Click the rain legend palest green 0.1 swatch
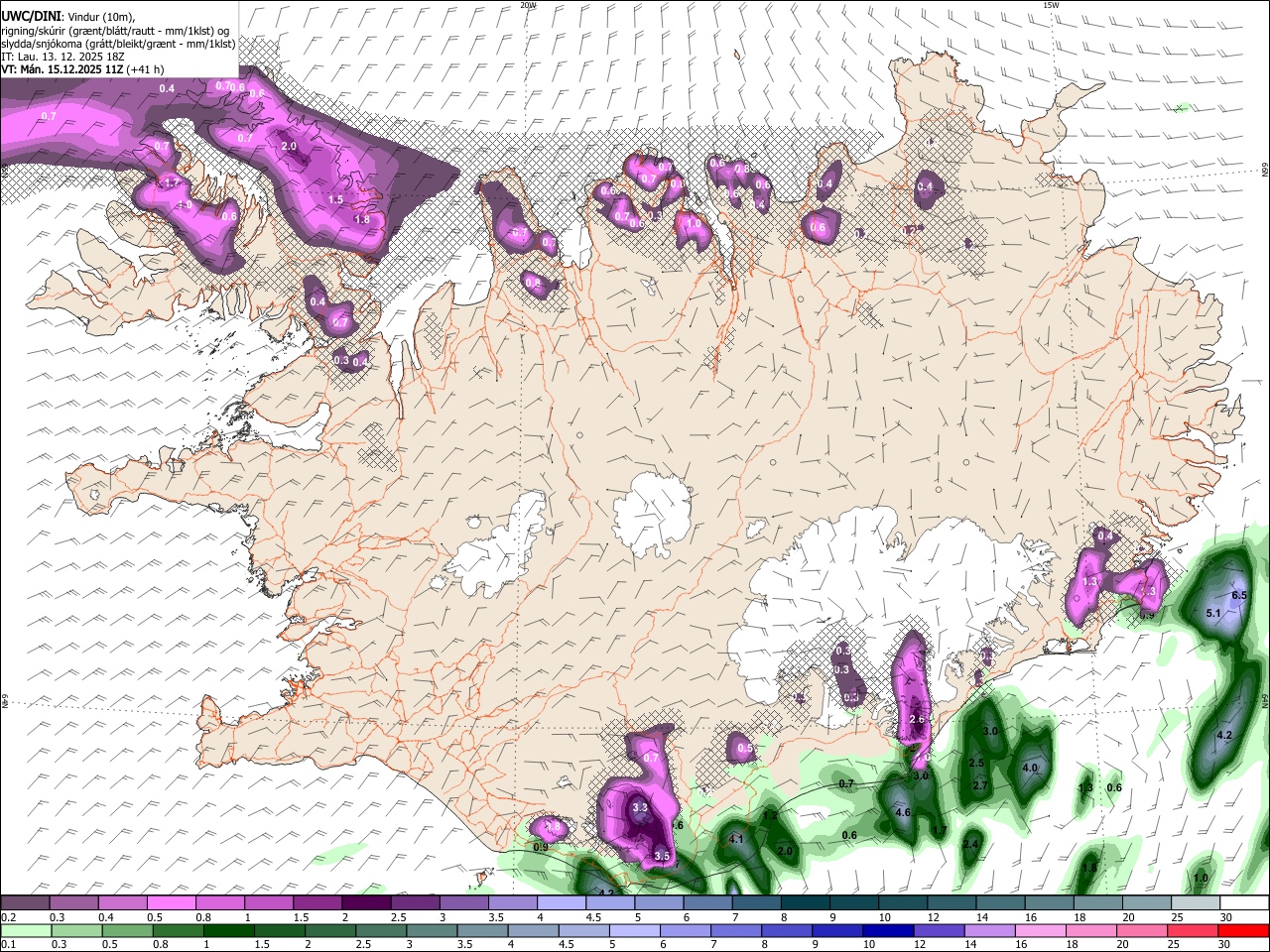This screenshot has height=952, width=1270. point(26,930)
